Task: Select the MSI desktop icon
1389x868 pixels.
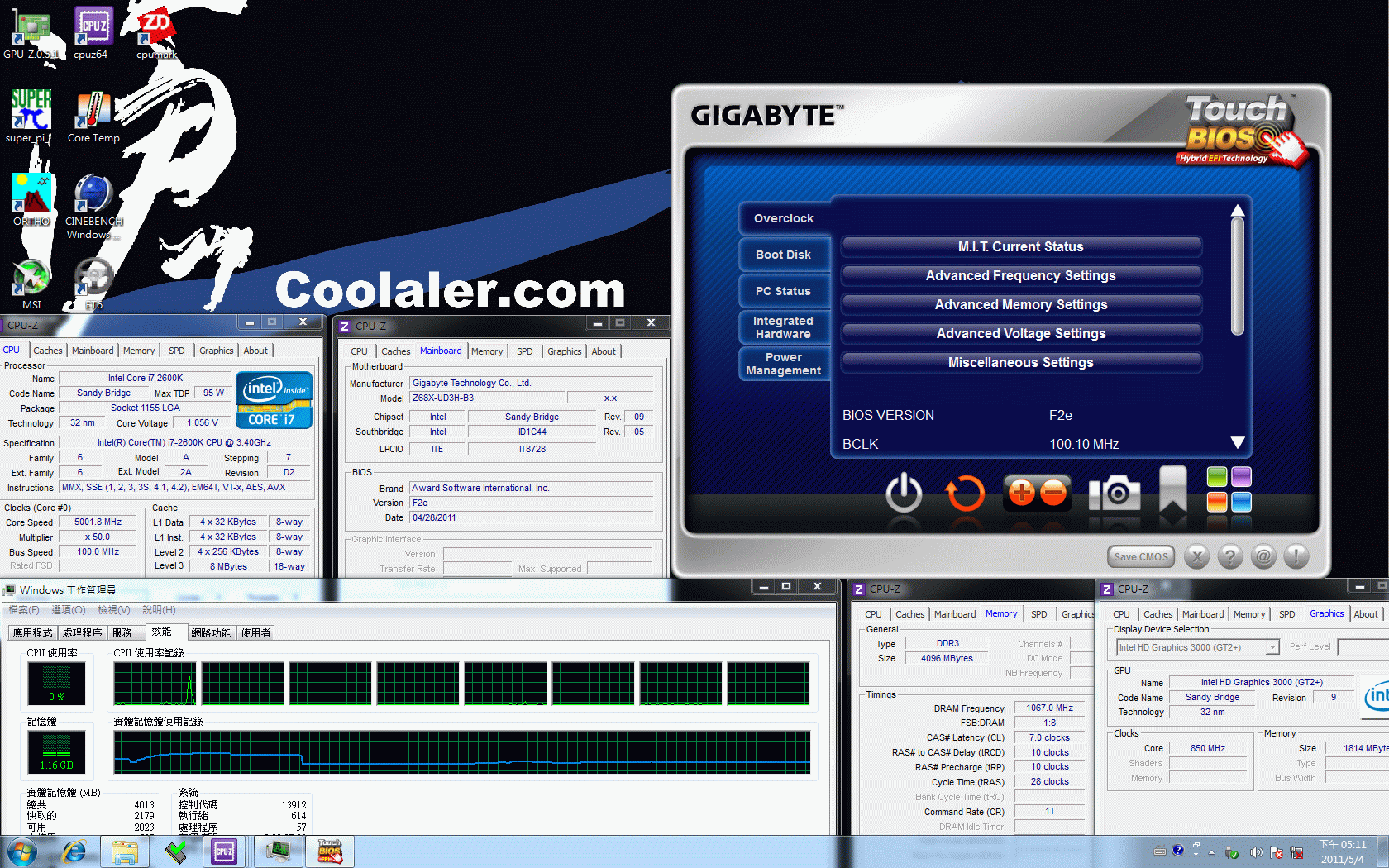Action: (31, 284)
